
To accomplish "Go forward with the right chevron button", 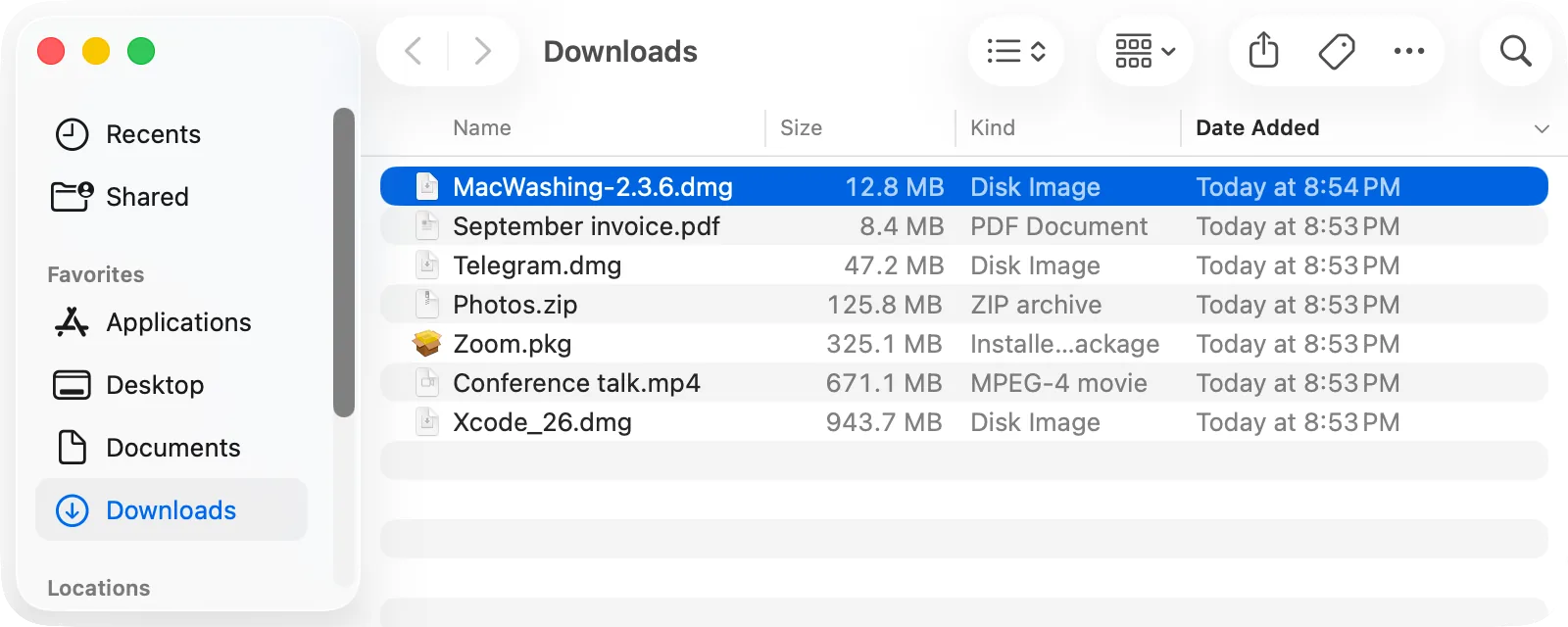I will click(x=482, y=51).
